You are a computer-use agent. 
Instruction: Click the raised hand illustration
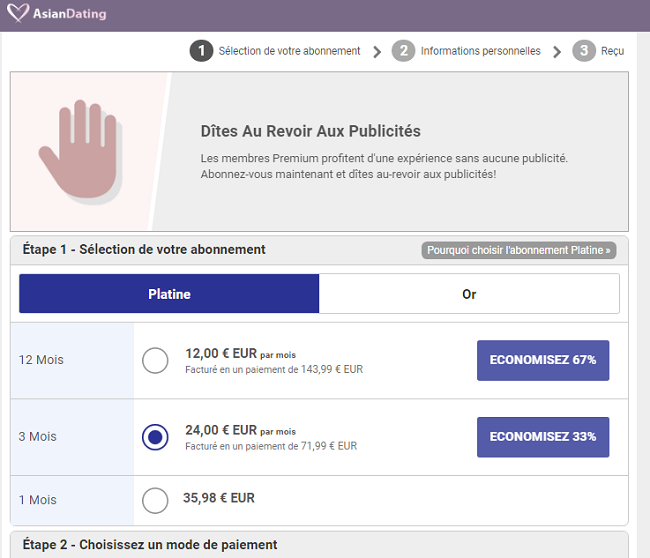[81, 151]
